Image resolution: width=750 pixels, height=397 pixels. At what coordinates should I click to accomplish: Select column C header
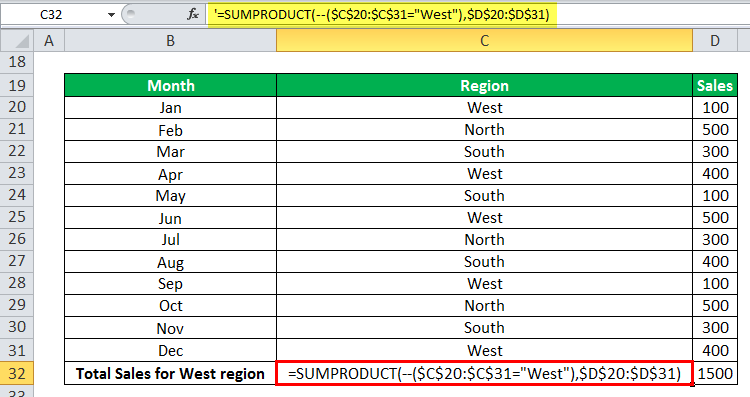[485, 41]
